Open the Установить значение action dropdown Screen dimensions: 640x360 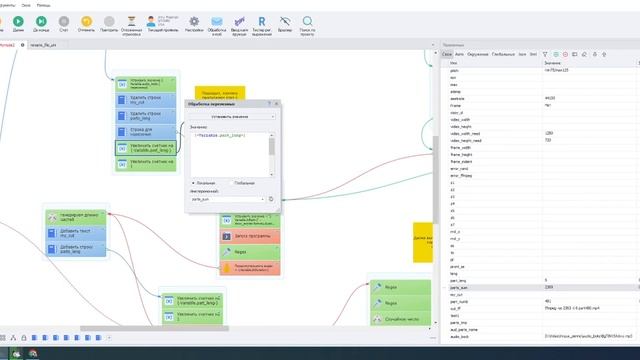(232, 117)
